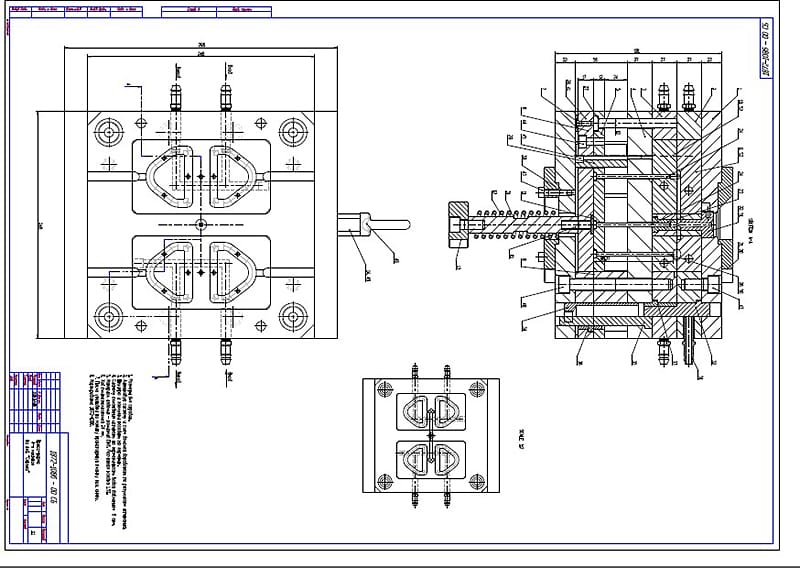This screenshot has height=568, width=800.
Task: Select the lower cavity insert in the plan view
Action: [200, 270]
